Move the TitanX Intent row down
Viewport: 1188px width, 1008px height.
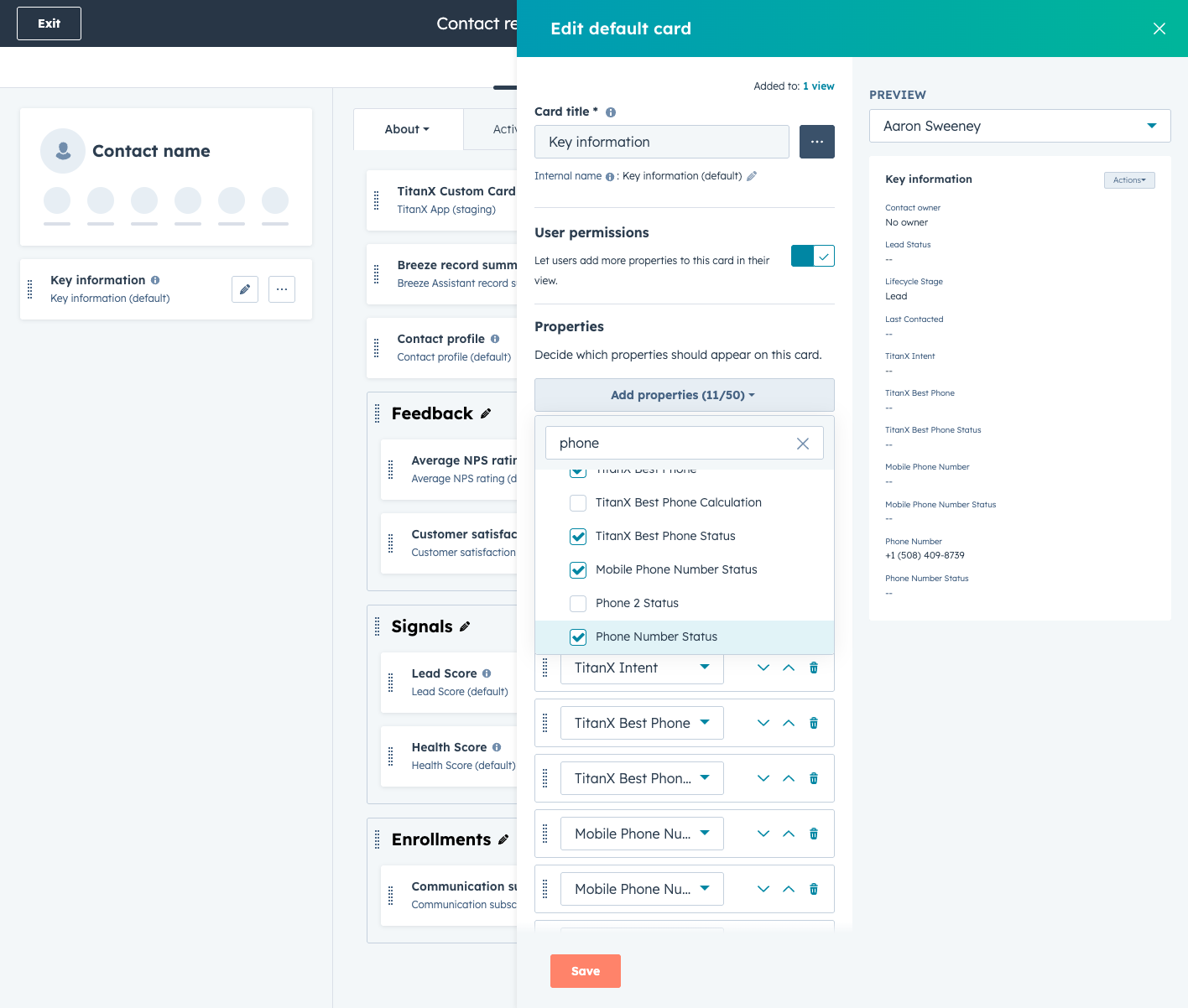(x=763, y=668)
